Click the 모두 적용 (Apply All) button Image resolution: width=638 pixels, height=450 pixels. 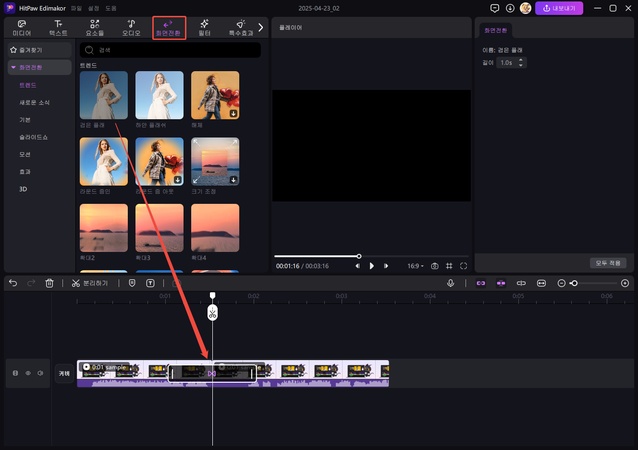607,262
